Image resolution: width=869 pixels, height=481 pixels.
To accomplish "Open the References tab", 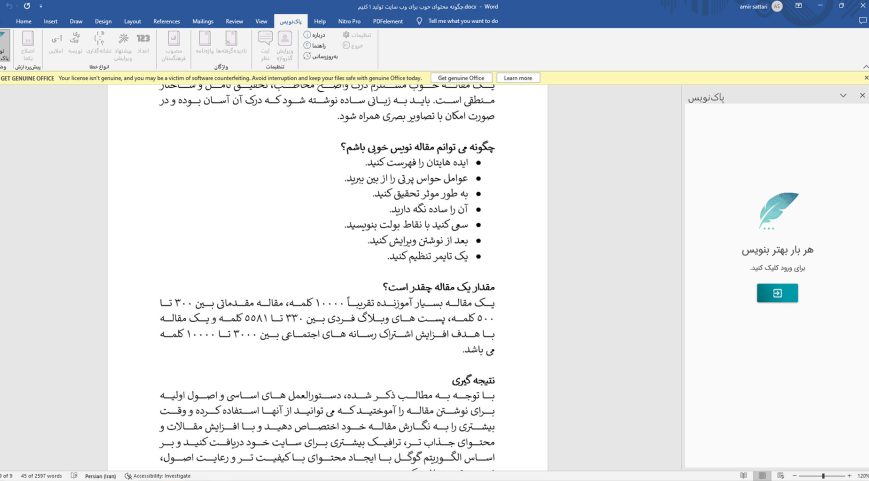I will point(166,21).
